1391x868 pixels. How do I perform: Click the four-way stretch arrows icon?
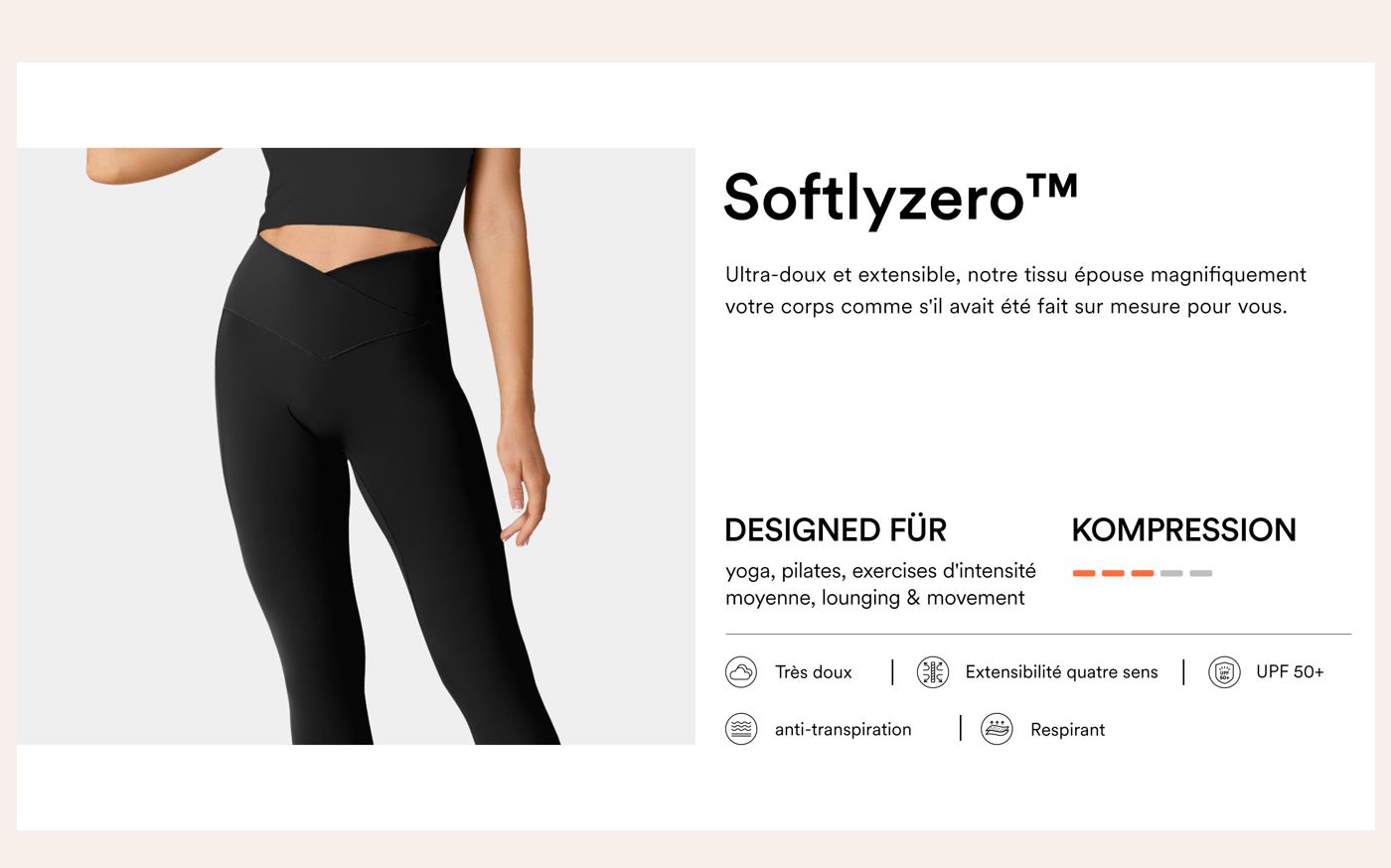933,672
